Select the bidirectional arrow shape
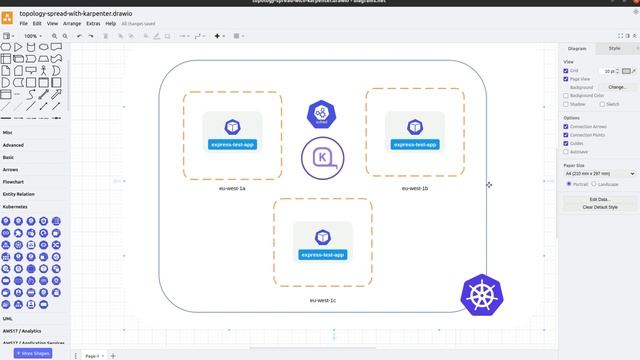Image resolution: width=640 pixels, height=360 pixels. point(44,95)
